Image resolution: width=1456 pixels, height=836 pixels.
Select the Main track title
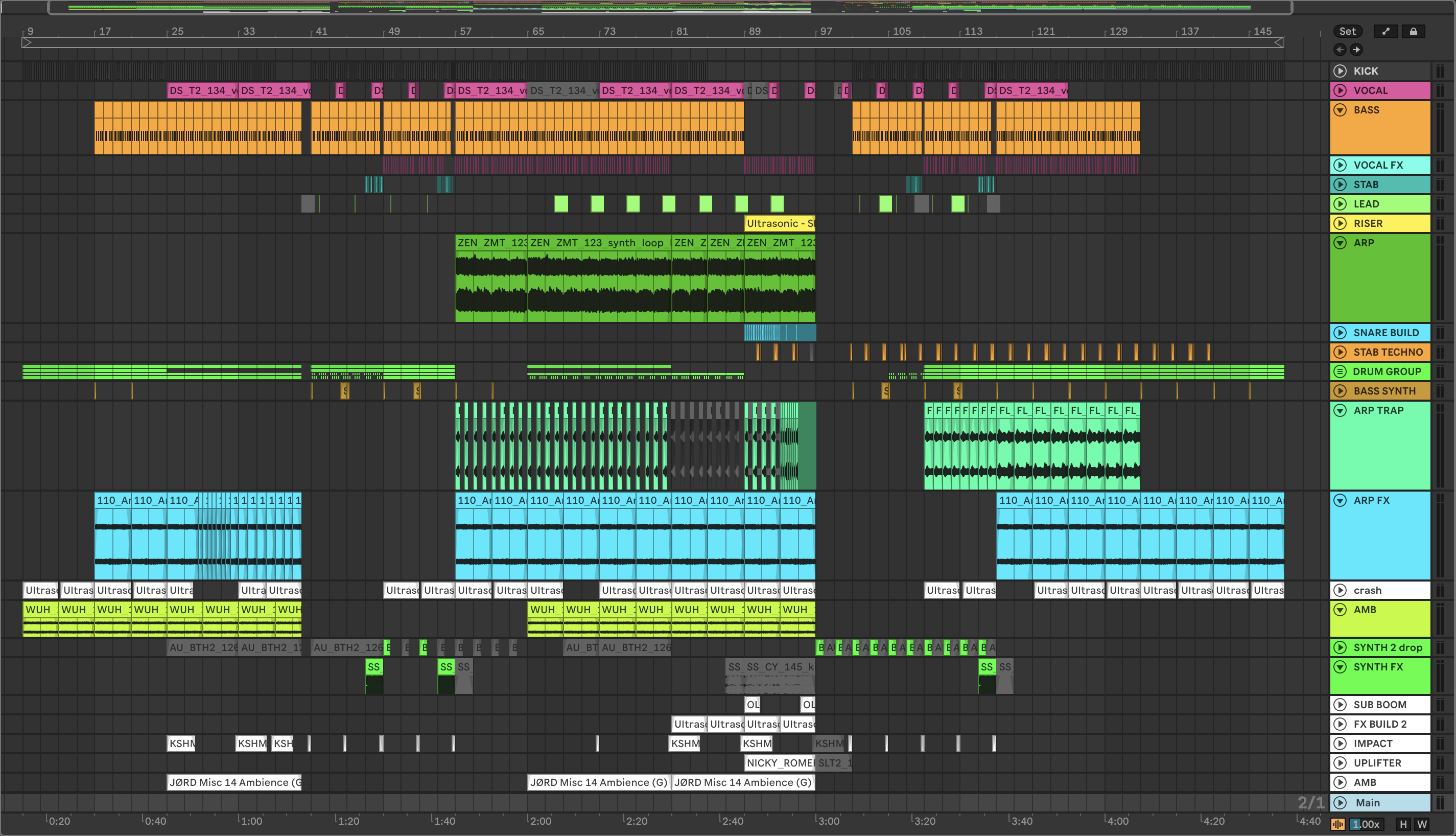point(1368,803)
